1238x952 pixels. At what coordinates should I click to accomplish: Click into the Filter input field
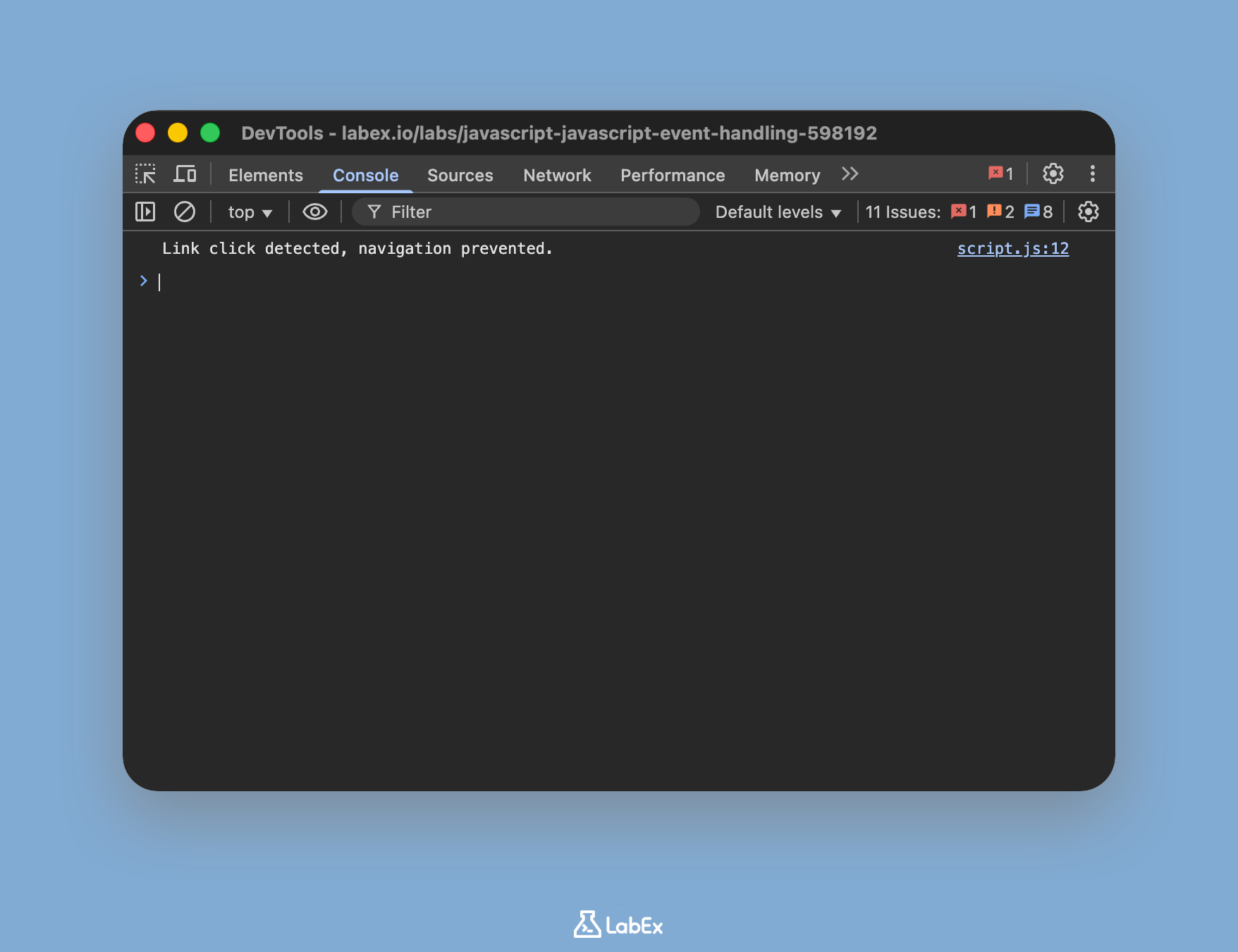coord(525,212)
